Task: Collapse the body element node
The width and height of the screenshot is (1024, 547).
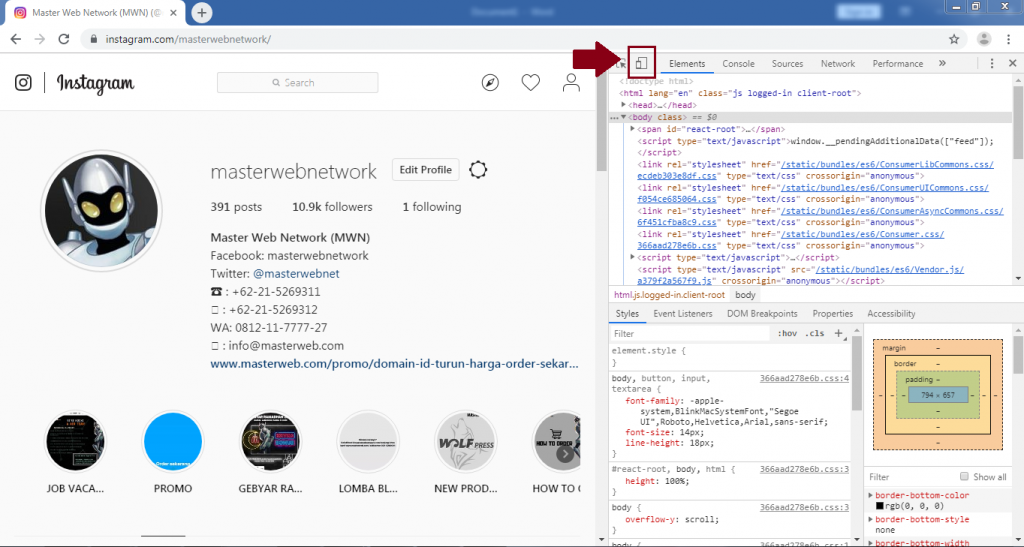Action: pyautogui.click(x=624, y=117)
